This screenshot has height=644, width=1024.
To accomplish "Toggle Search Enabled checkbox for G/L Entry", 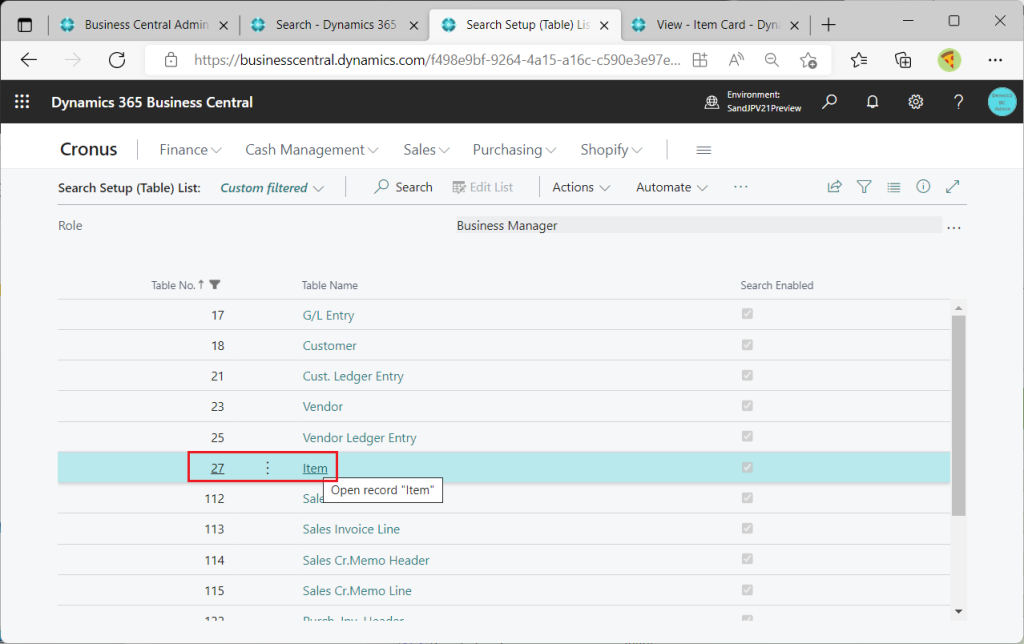I will pyautogui.click(x=747, y=314).
